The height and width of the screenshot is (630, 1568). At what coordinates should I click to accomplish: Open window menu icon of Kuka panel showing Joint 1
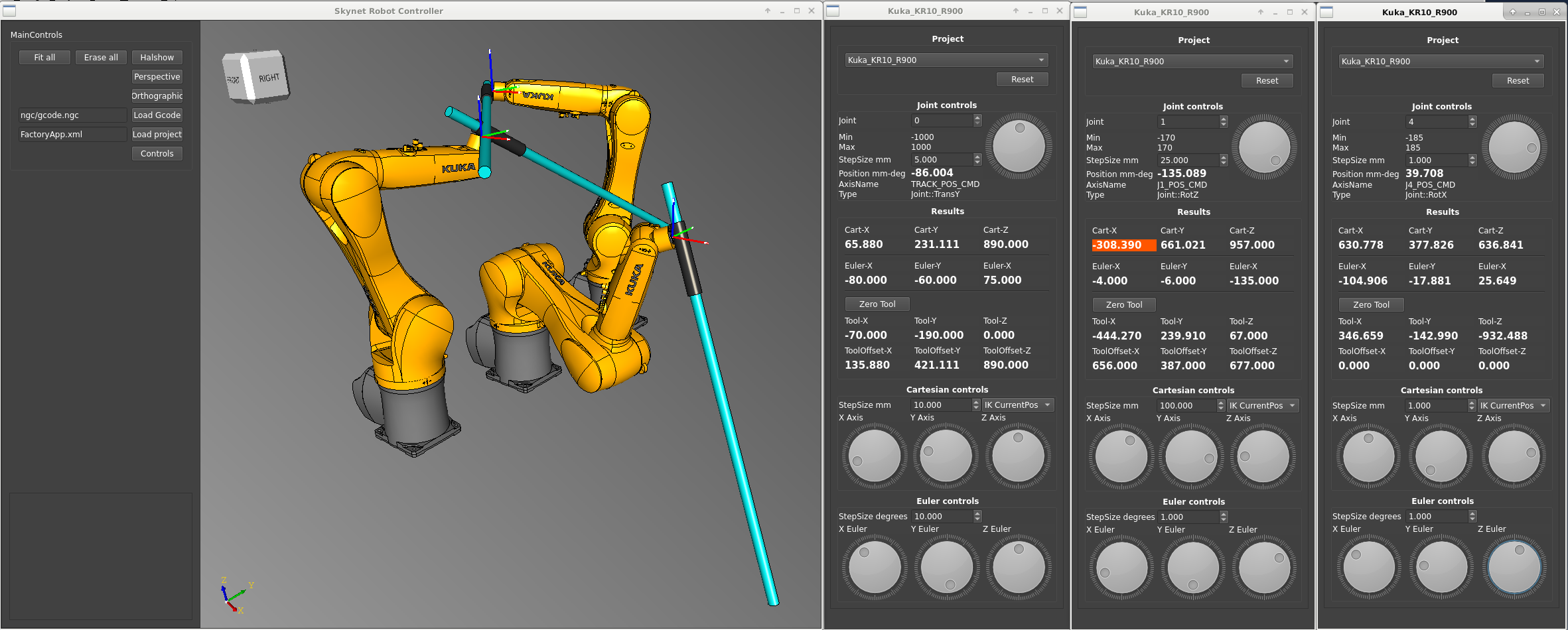pos(1080,12)
